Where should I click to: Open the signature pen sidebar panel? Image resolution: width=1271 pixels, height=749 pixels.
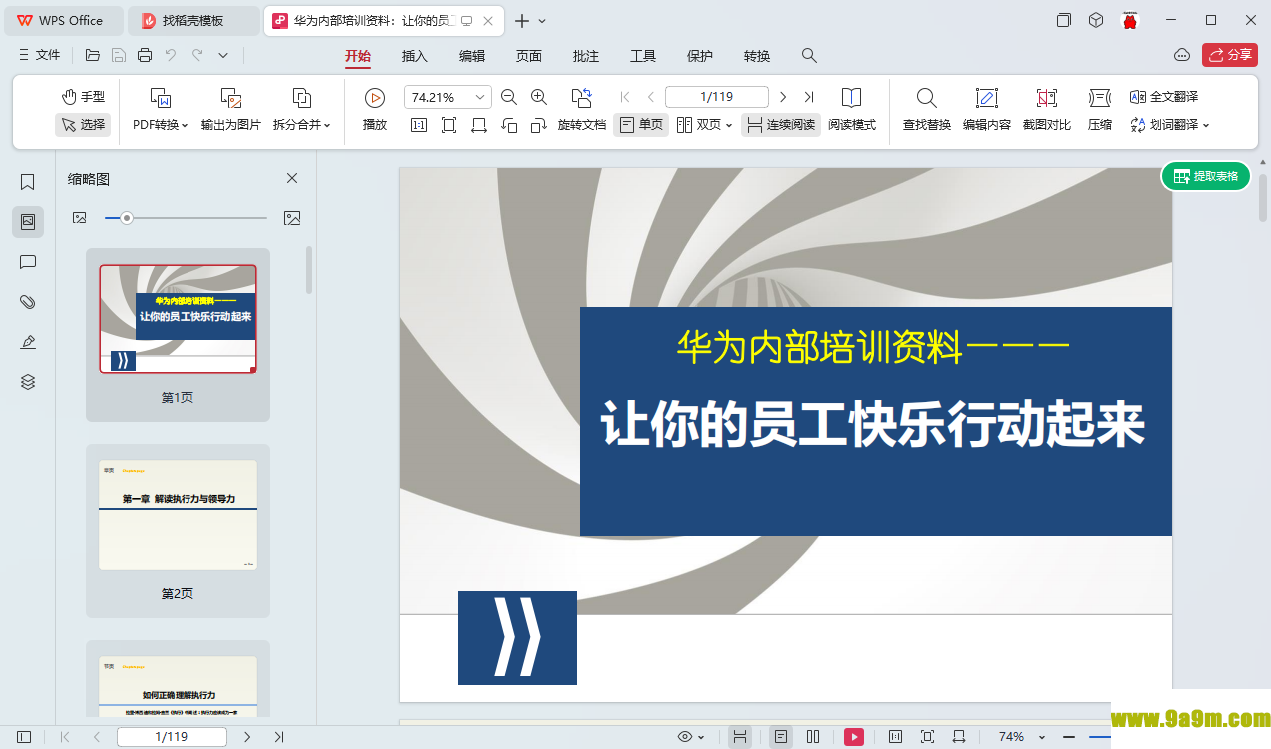[x=28, y=342]
